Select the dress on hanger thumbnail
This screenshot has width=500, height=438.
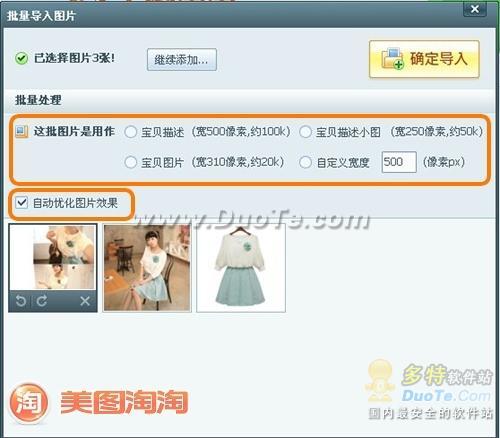(x=241, y=268)
